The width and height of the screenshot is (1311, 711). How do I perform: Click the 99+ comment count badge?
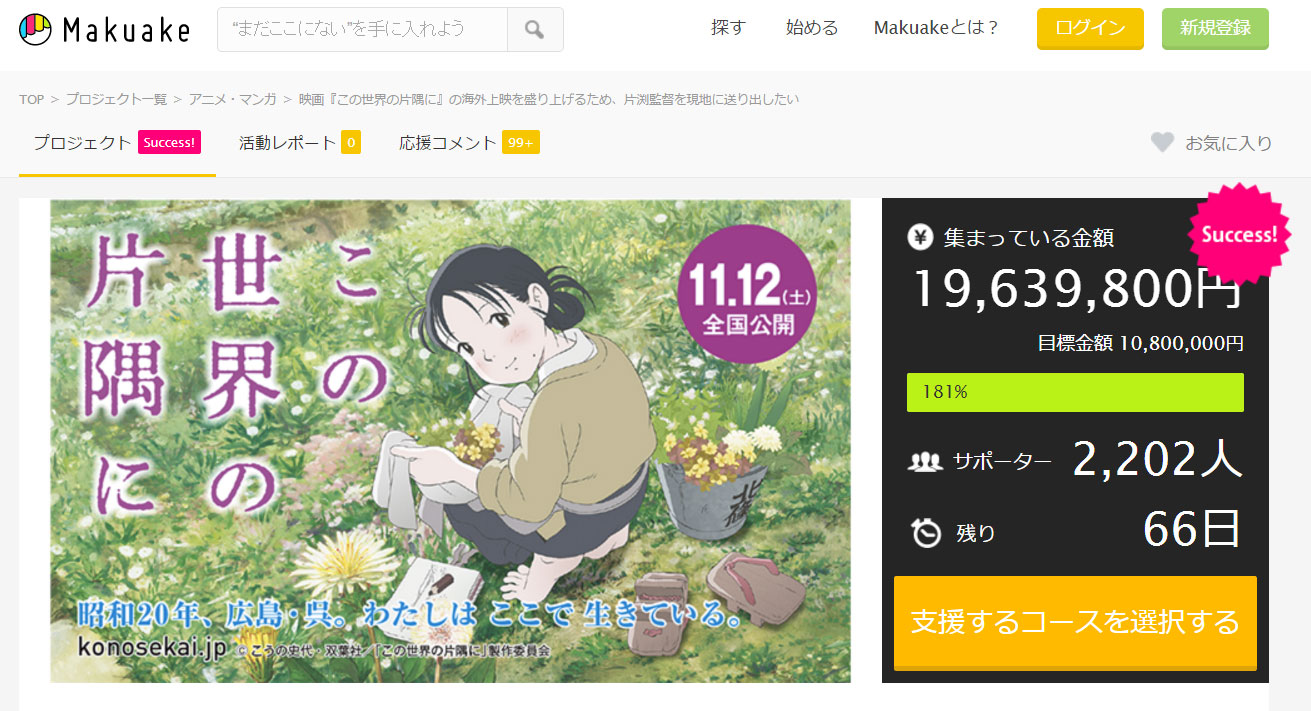(x=521, y=143)
